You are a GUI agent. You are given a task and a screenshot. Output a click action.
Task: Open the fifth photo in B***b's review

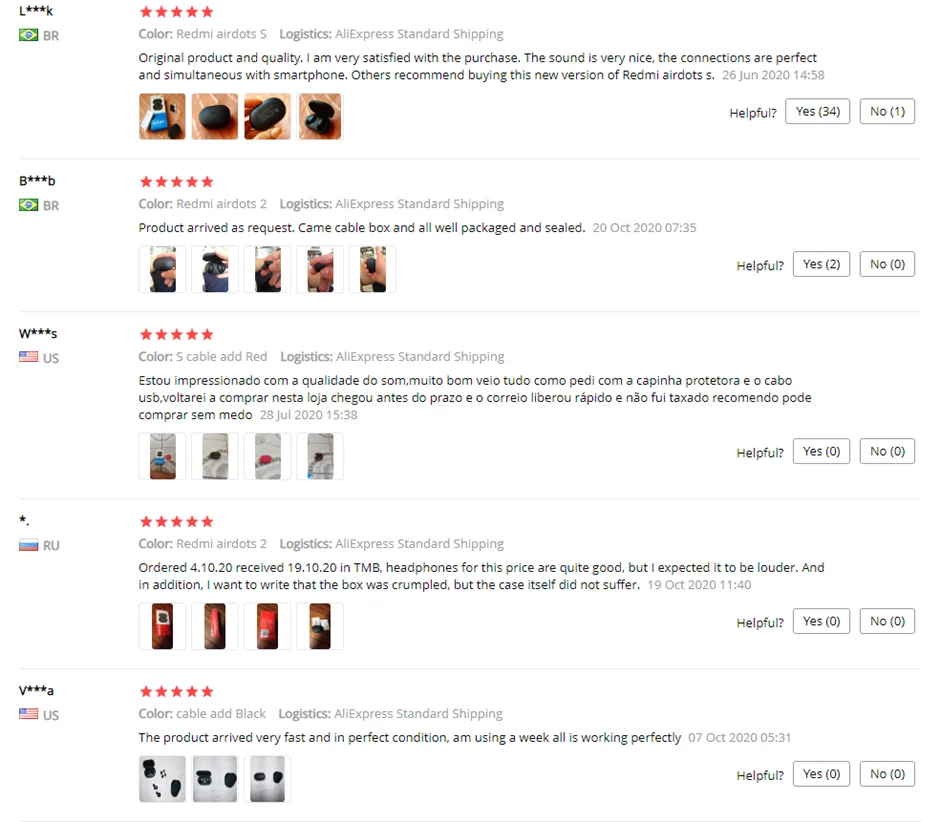[372, 269]
